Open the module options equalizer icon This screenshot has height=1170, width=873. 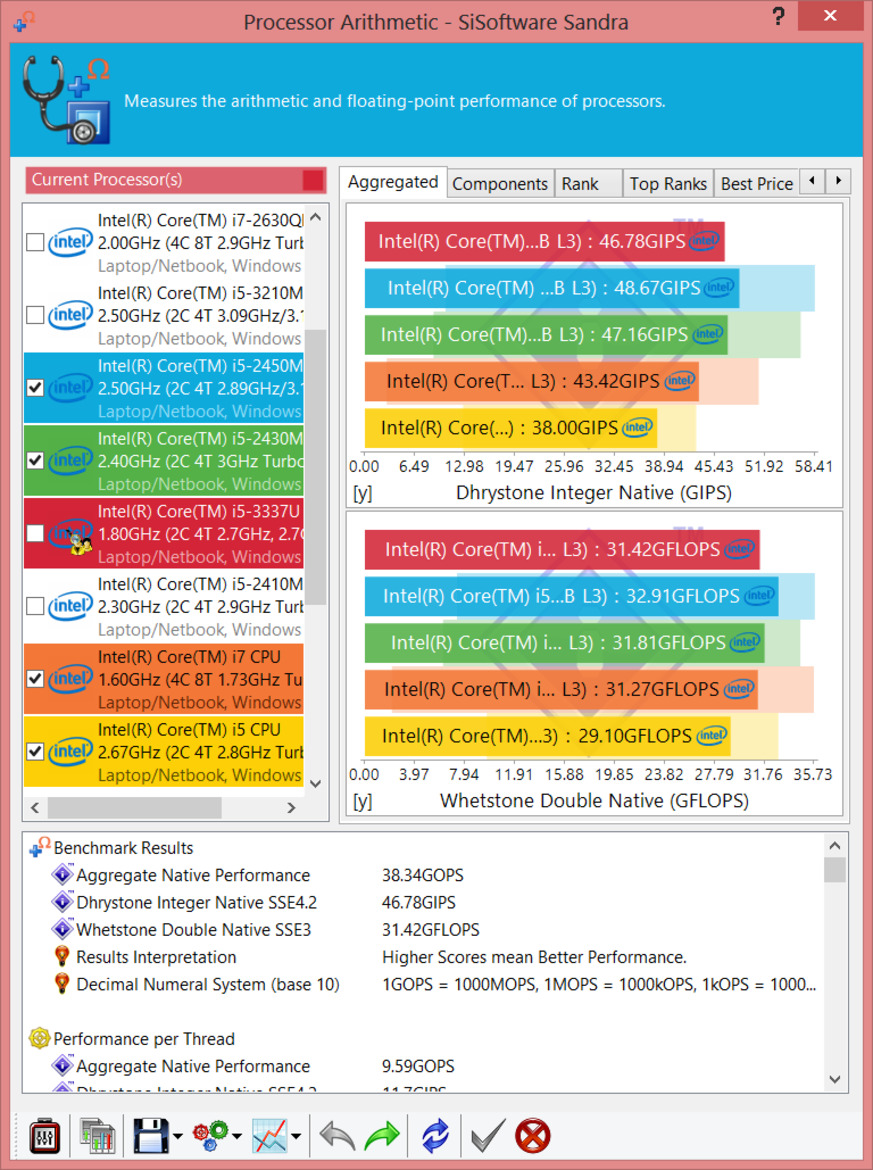click(44, 1136)
